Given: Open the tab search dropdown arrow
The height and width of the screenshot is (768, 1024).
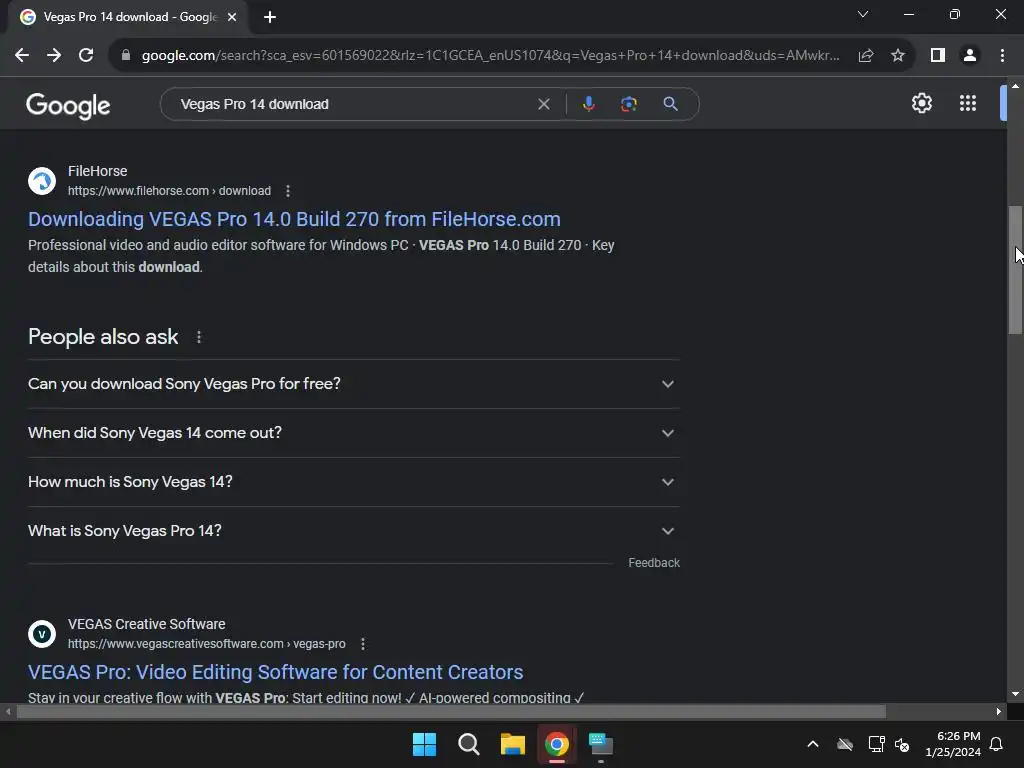Looking at the screenshot, I should pos(863,14).
